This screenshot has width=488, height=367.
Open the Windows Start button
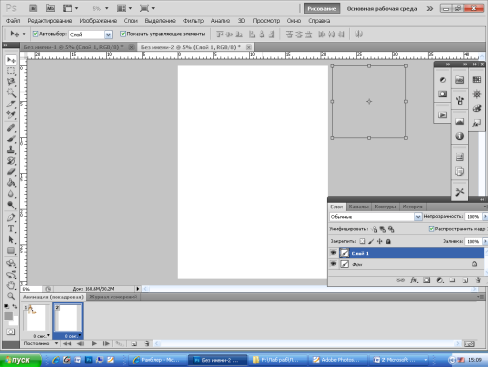point(21,360)
